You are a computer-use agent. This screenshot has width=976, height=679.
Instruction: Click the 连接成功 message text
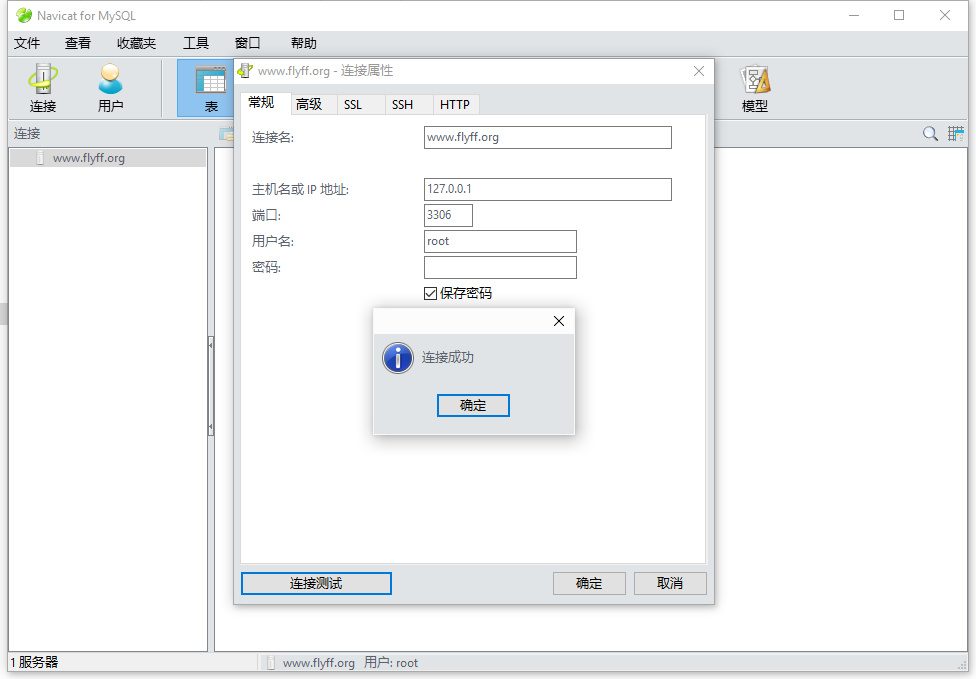coord(448,357)
